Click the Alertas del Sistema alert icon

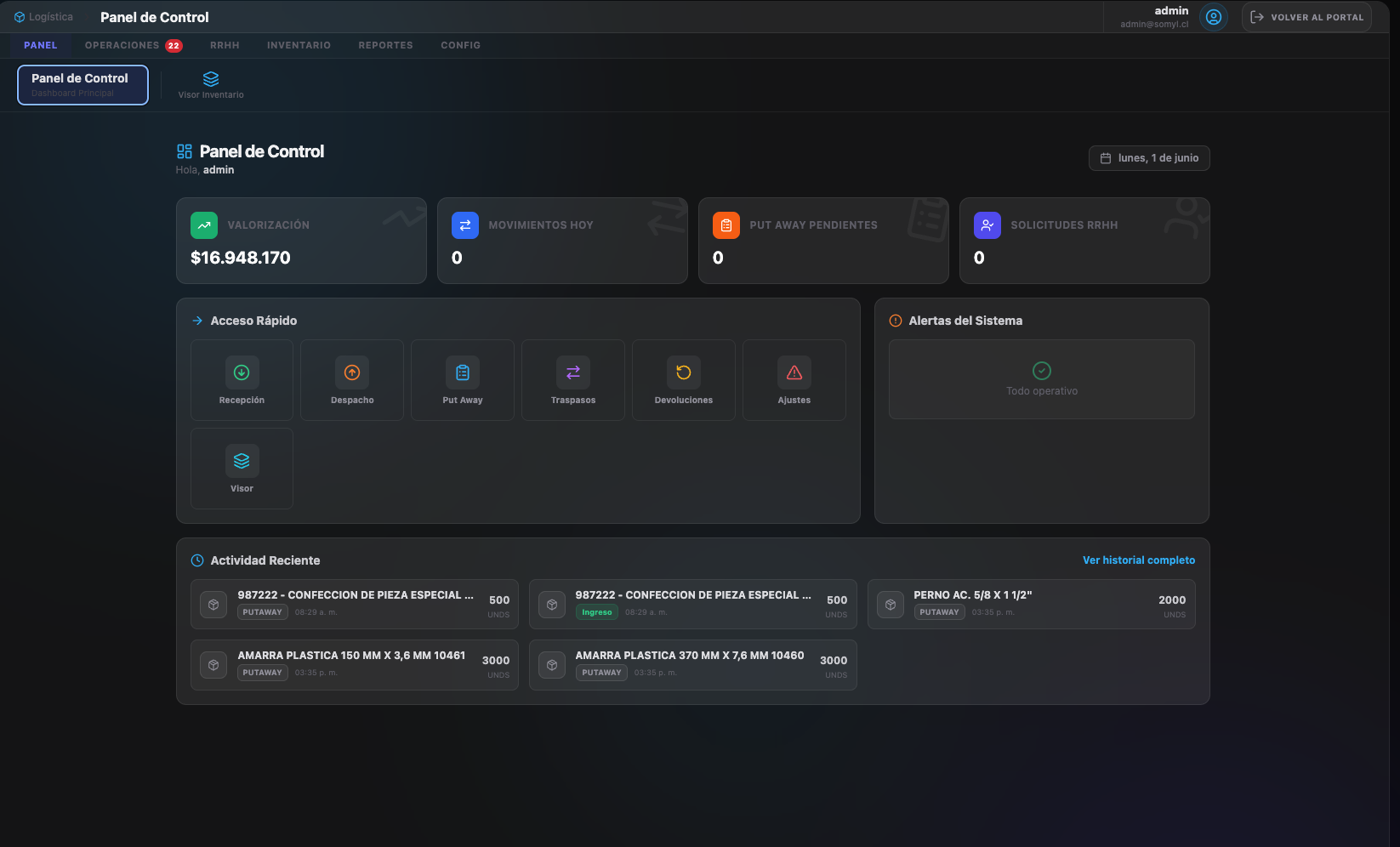[896, 321]
